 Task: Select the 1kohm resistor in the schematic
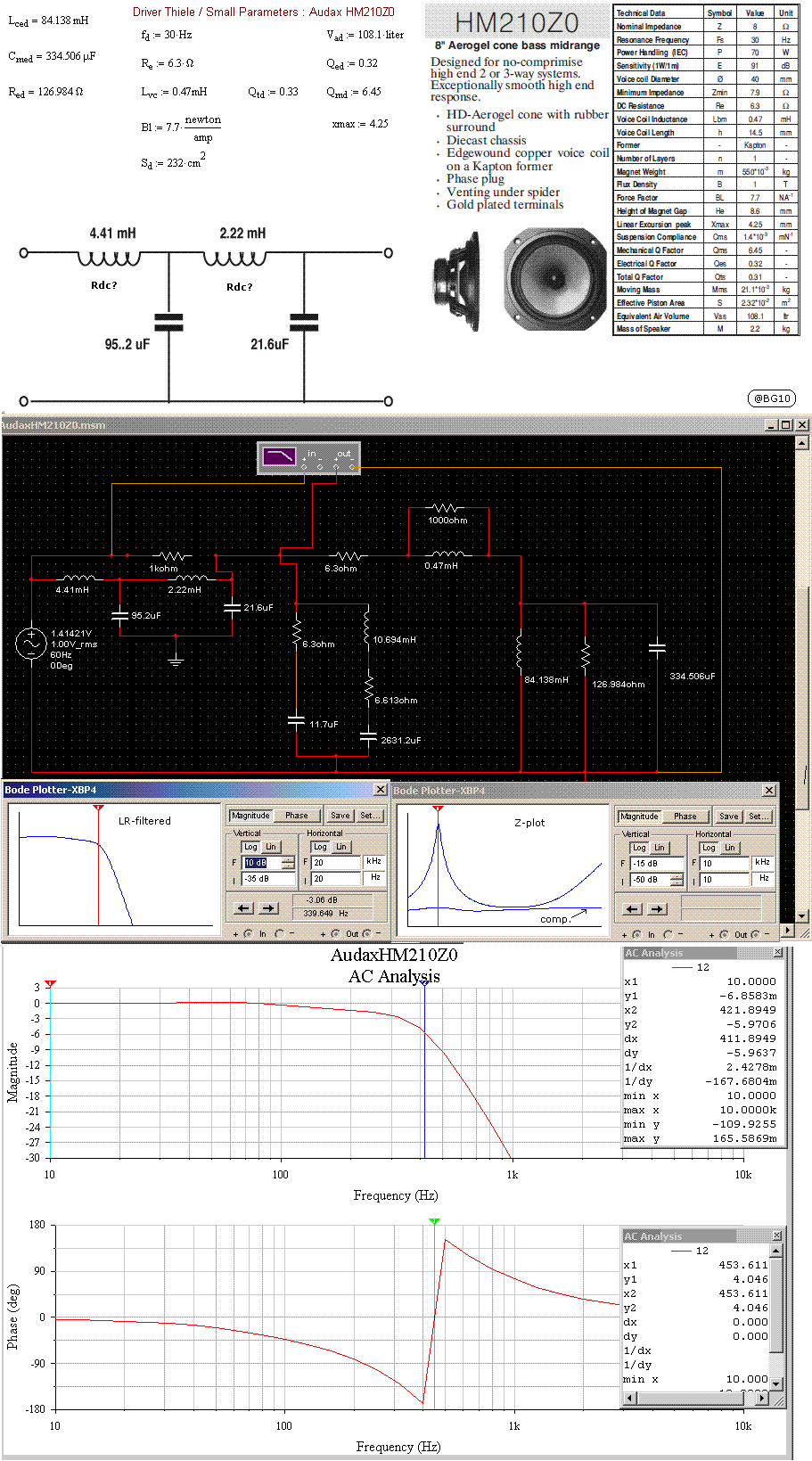click(170, 556)
